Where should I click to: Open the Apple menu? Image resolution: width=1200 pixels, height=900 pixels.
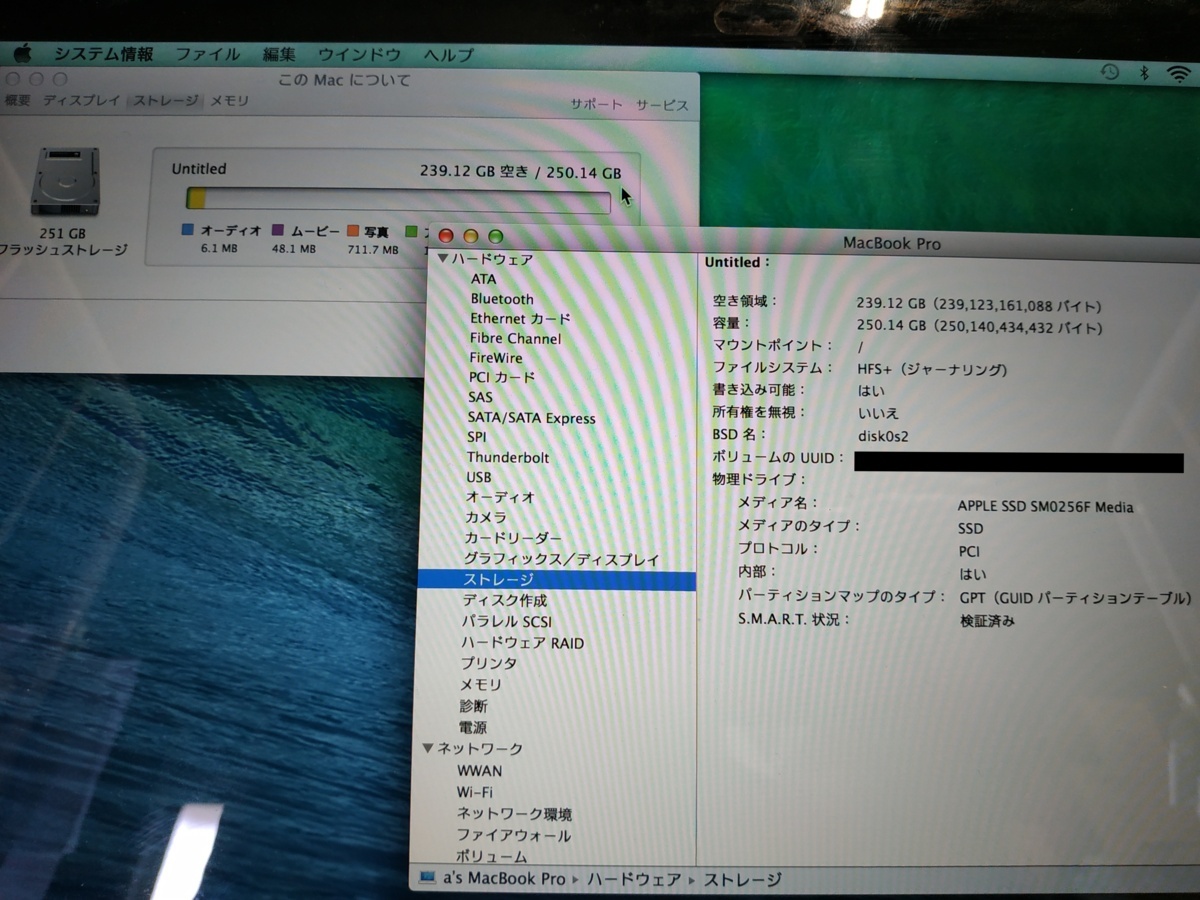click(x=22, y=53)
